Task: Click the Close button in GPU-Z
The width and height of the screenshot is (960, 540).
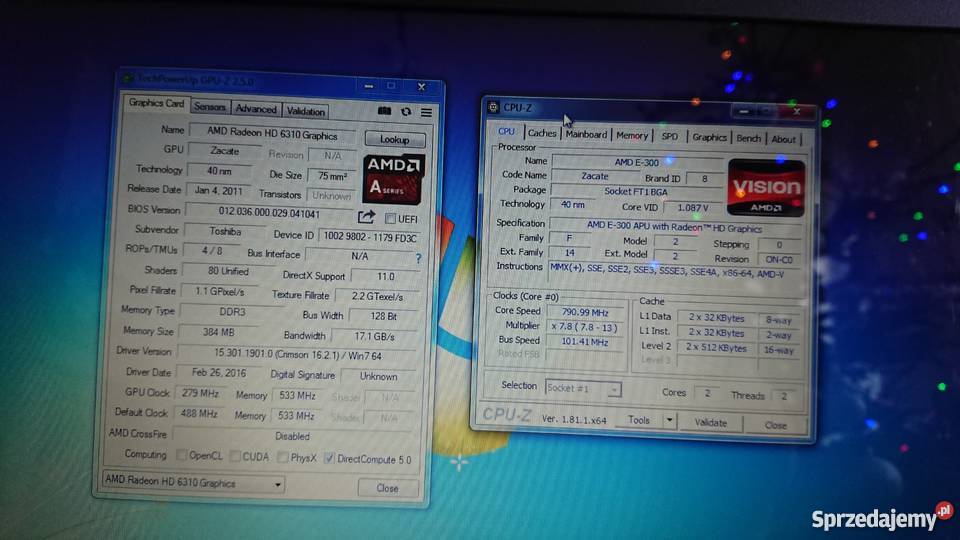Action: click(x=388, y=488)
